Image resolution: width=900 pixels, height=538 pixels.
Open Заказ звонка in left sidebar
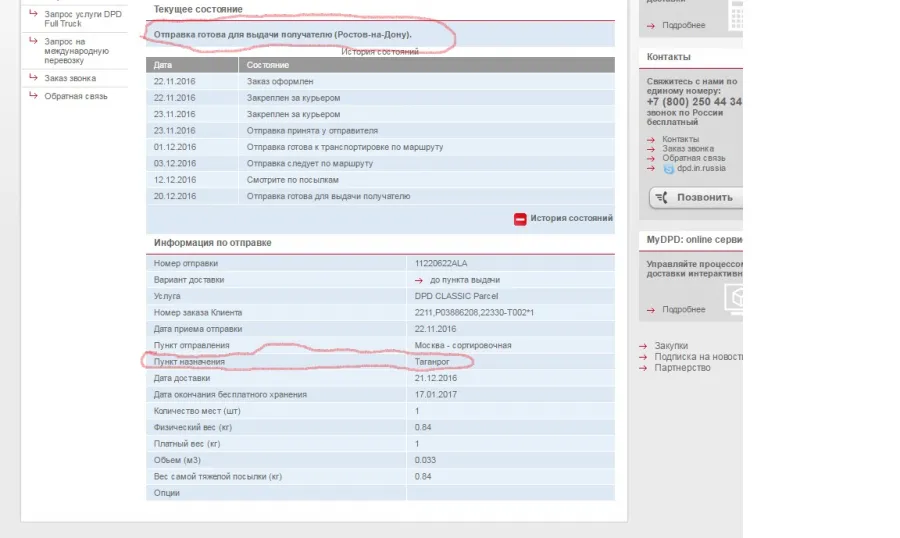pos(70,78)
